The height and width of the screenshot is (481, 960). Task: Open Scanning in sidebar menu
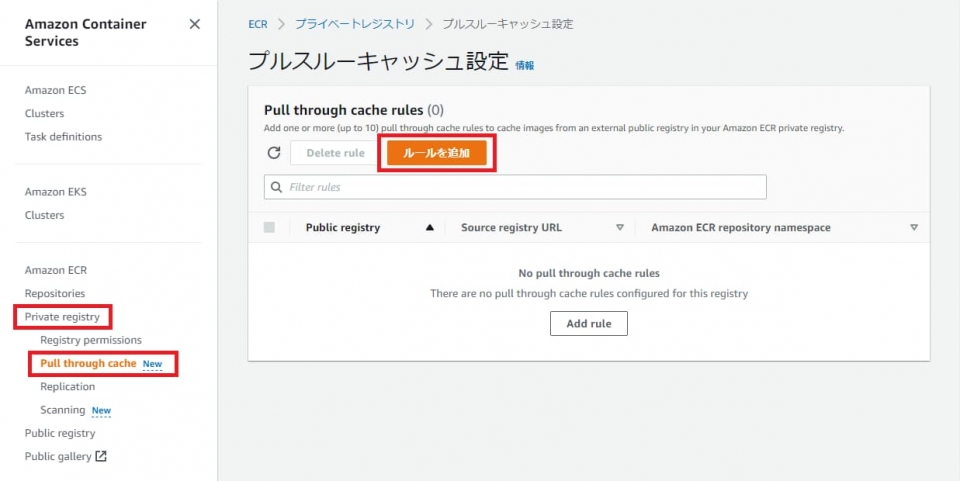[62, 409]
